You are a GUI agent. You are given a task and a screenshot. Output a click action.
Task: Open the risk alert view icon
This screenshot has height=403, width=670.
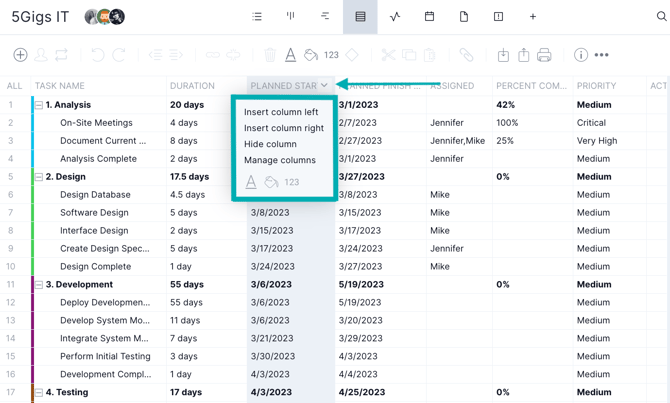[498, 17]
